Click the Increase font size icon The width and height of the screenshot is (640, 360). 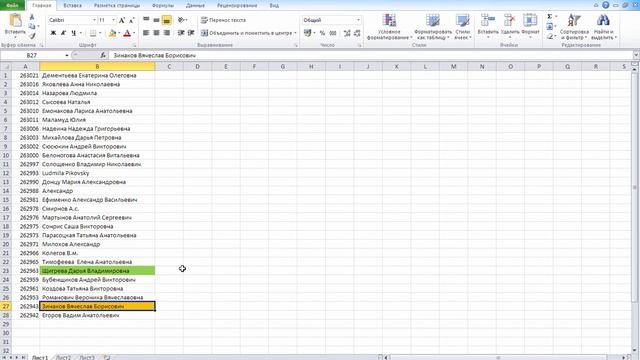pyautogui.click(x=122, y=20)
